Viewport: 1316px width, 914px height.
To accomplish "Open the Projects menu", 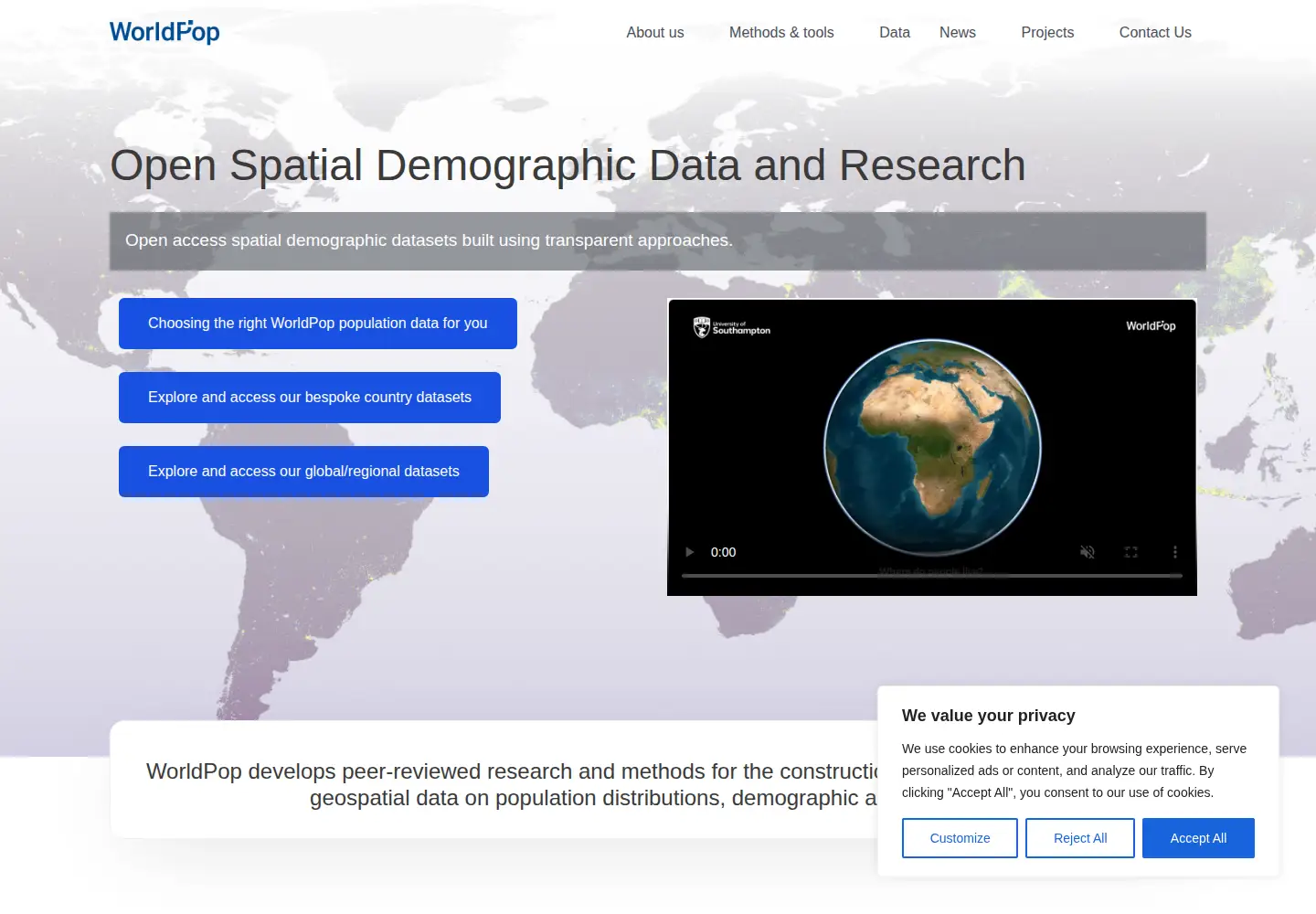I will click(x=1047, y=32).
